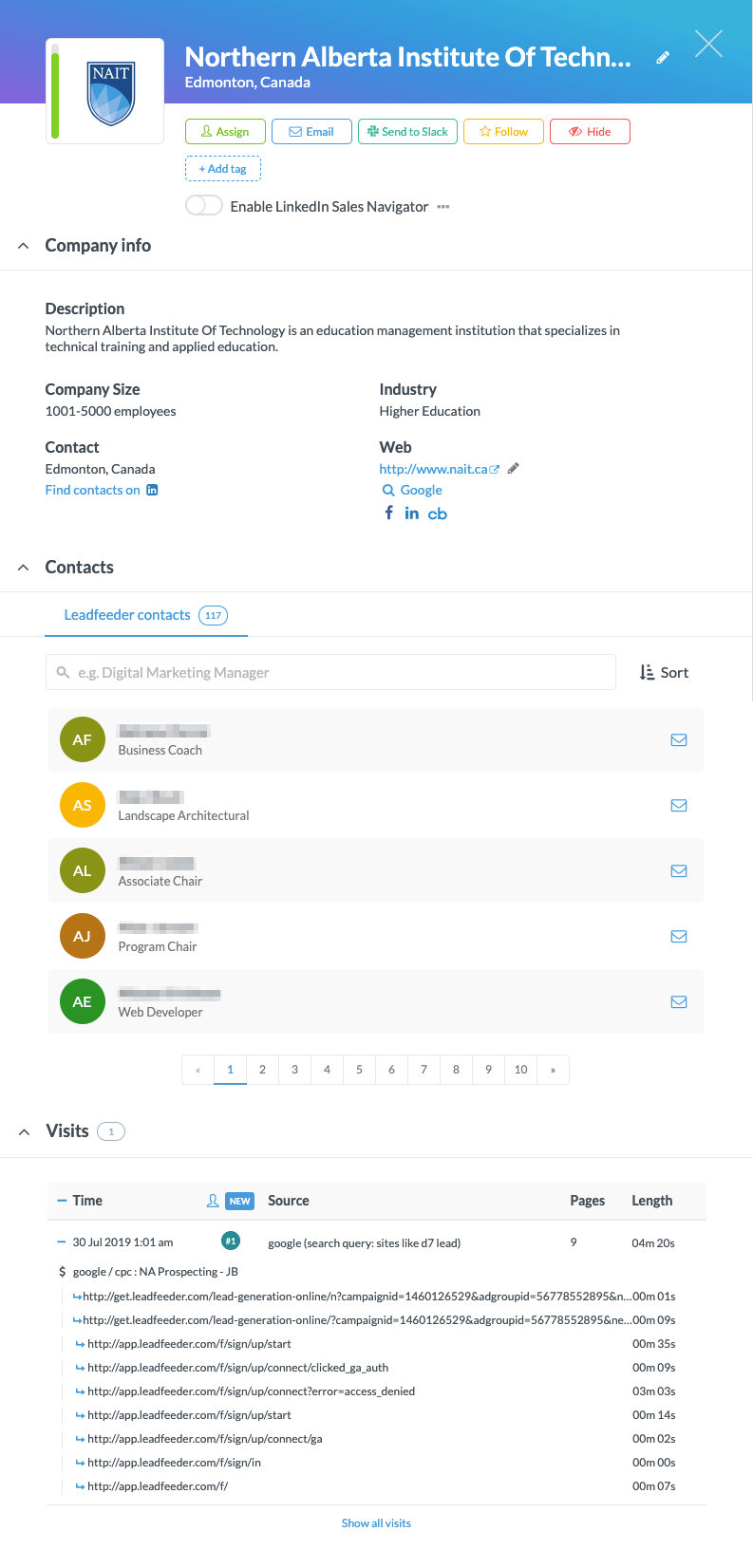Click the NAIT company logo

(111, 92)
